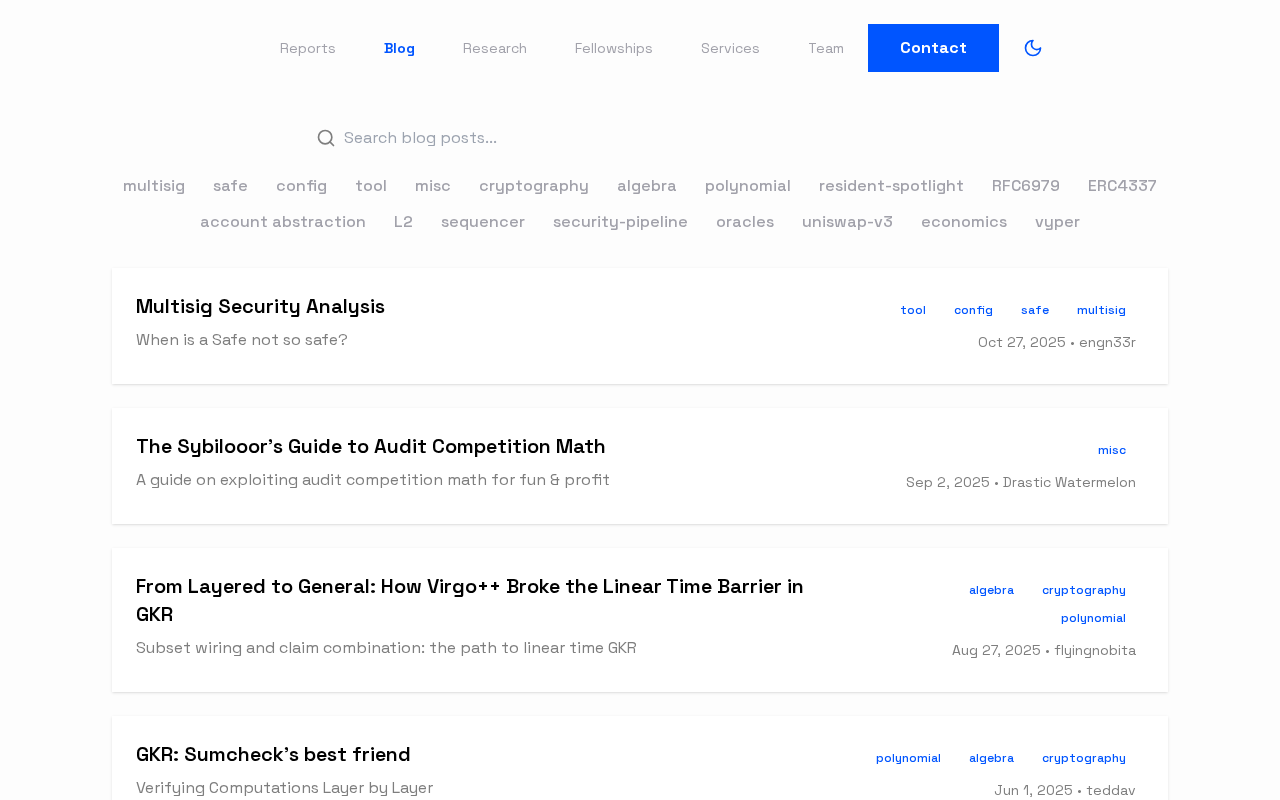Filter posts by the multisig tag
Screen dimensions: 1280x800
[154, 186]
